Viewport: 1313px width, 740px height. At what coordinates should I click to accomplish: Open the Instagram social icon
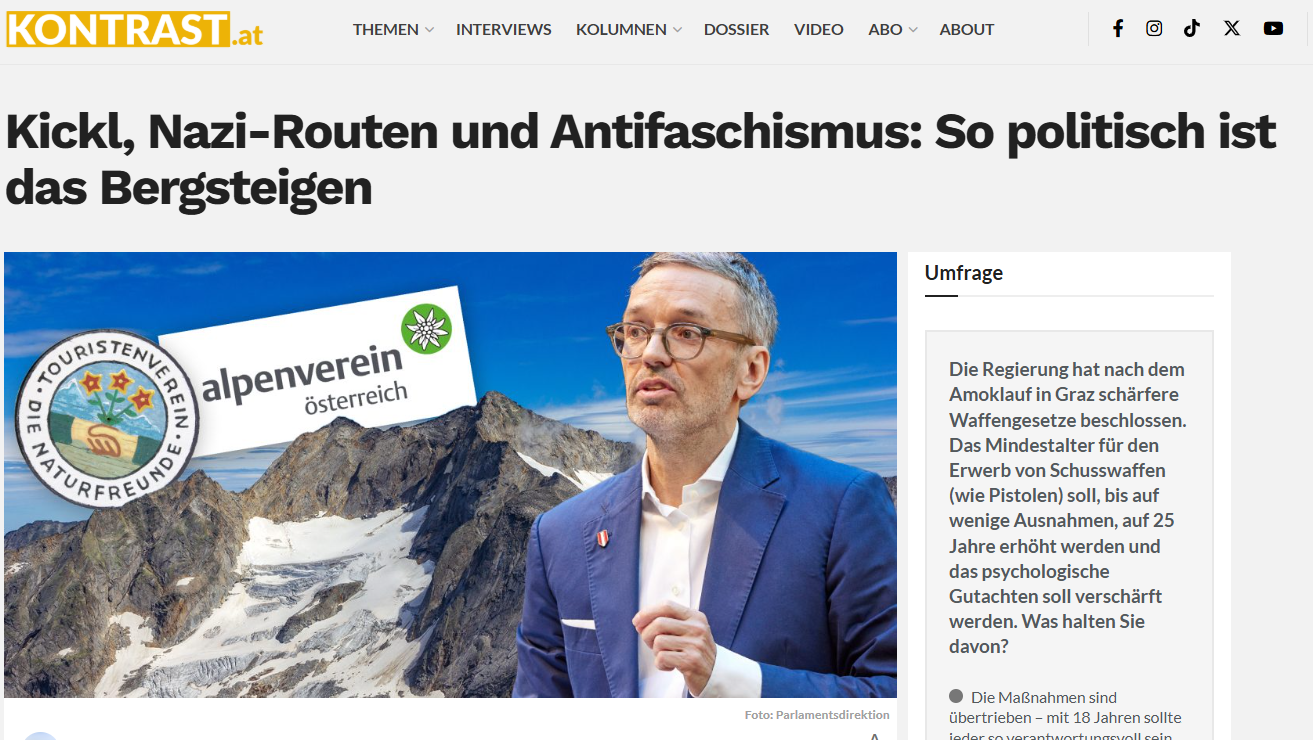(x=1154, y=29)
